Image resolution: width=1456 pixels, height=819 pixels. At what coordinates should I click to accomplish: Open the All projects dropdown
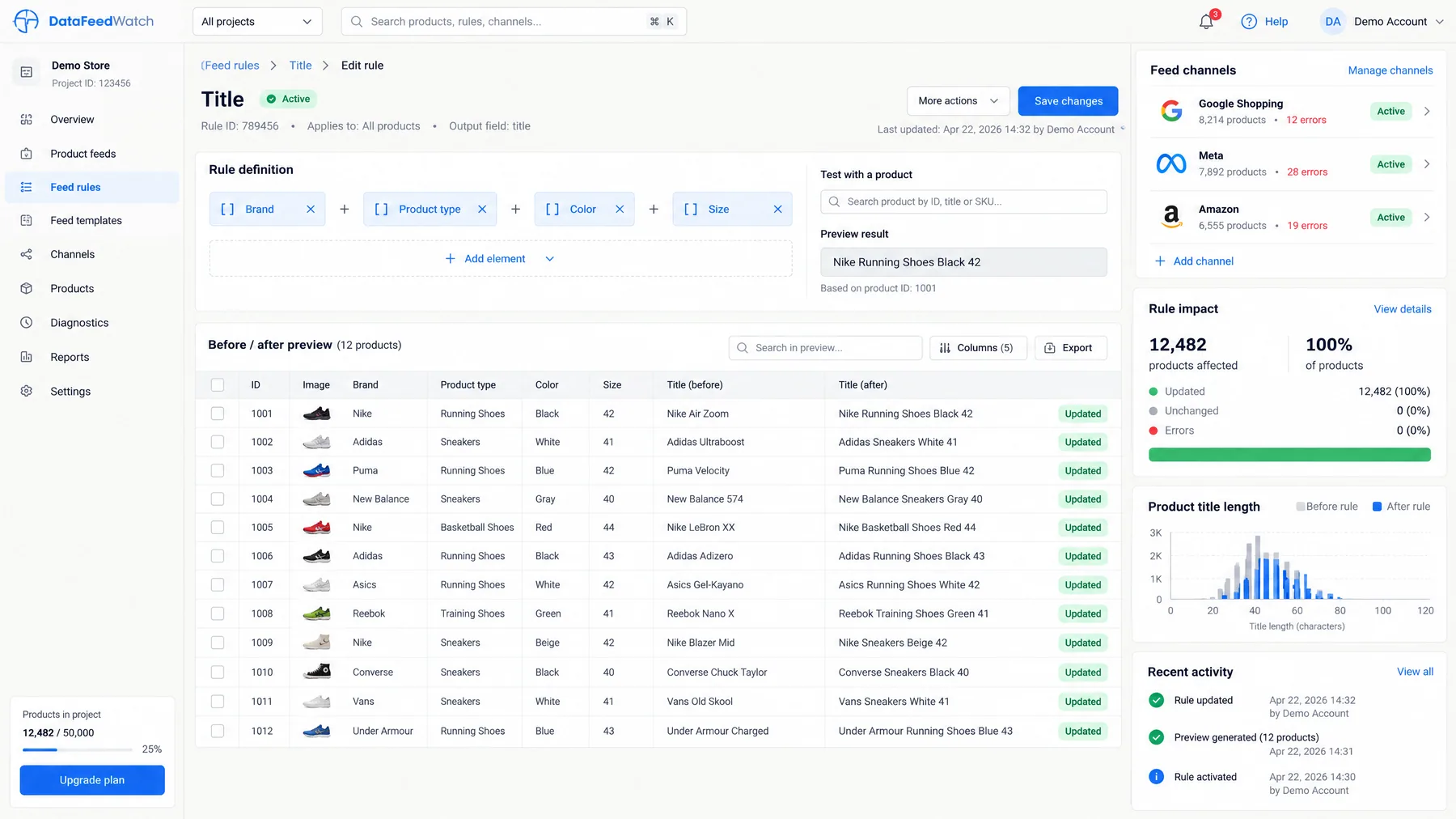click(257, 22)
